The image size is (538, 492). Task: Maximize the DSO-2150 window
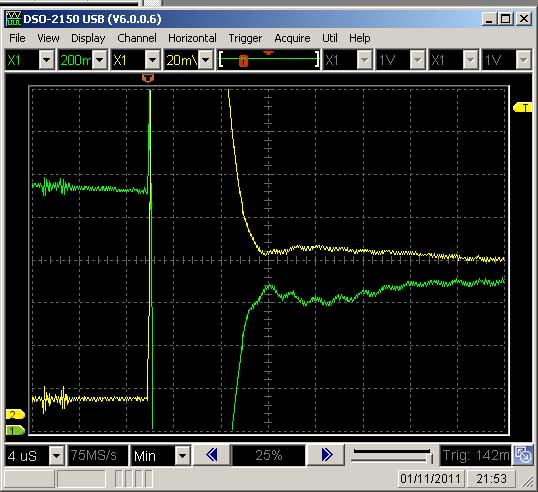[x=505, y=19]
